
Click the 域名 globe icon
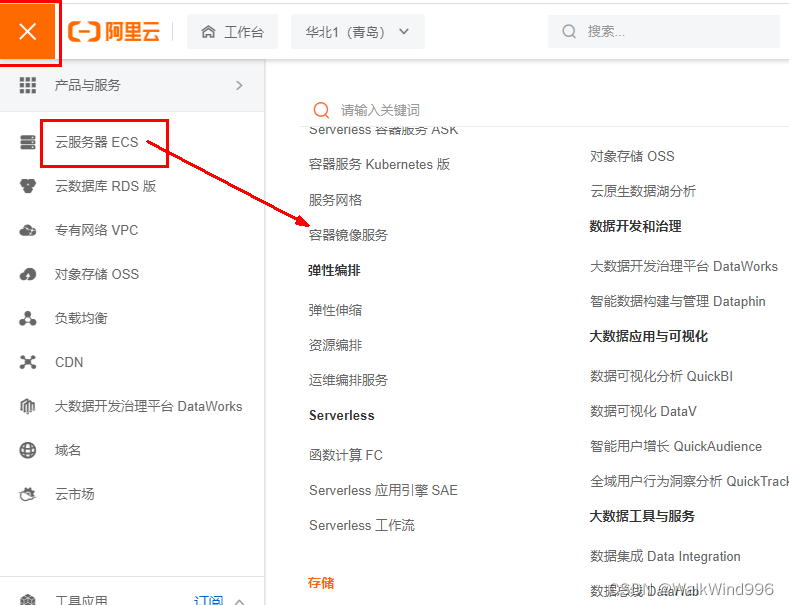[28, 450]
